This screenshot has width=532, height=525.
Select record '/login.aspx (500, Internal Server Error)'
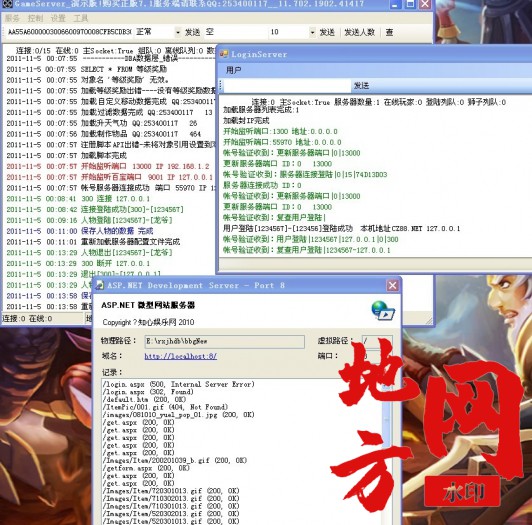(178, 384)
